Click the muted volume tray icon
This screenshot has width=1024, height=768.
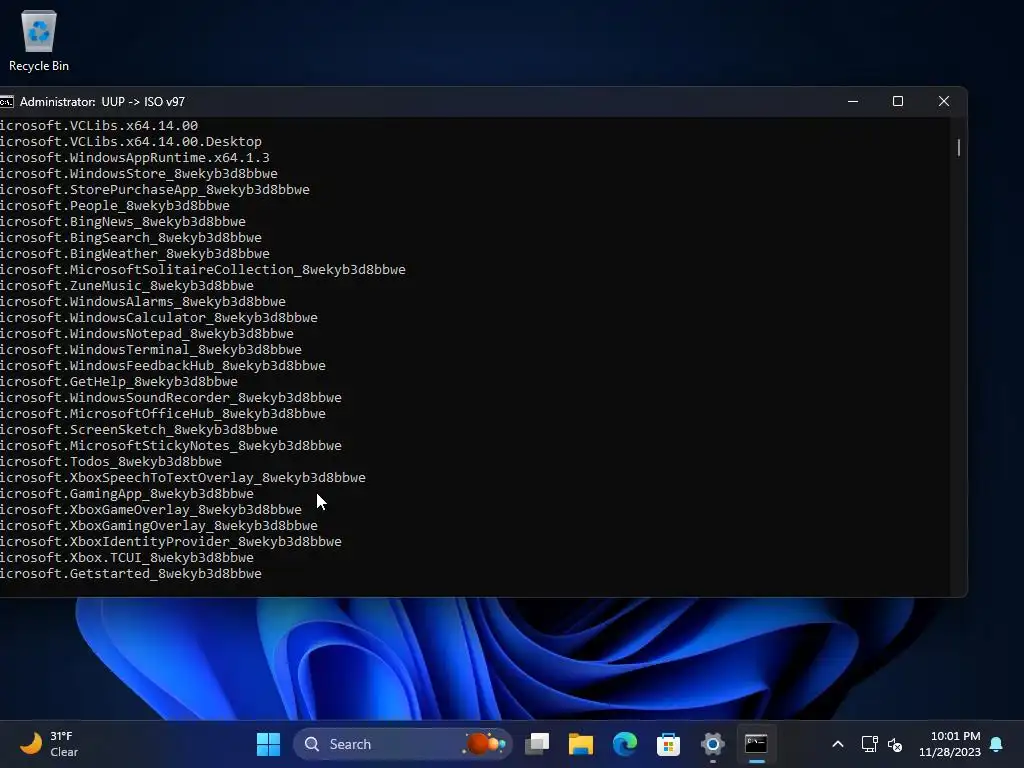click(x=895, y=744)
